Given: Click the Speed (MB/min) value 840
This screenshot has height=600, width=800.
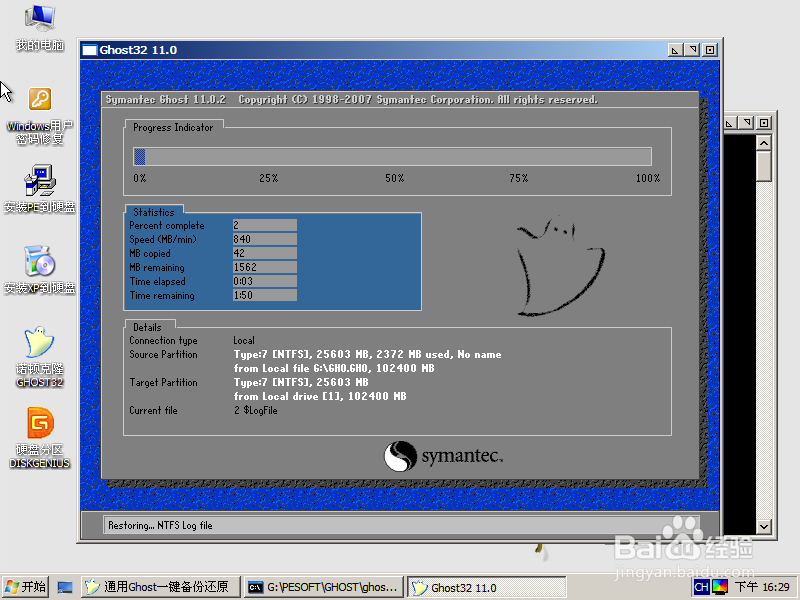Looking at the screenshot, I should (x=265, y=239).
